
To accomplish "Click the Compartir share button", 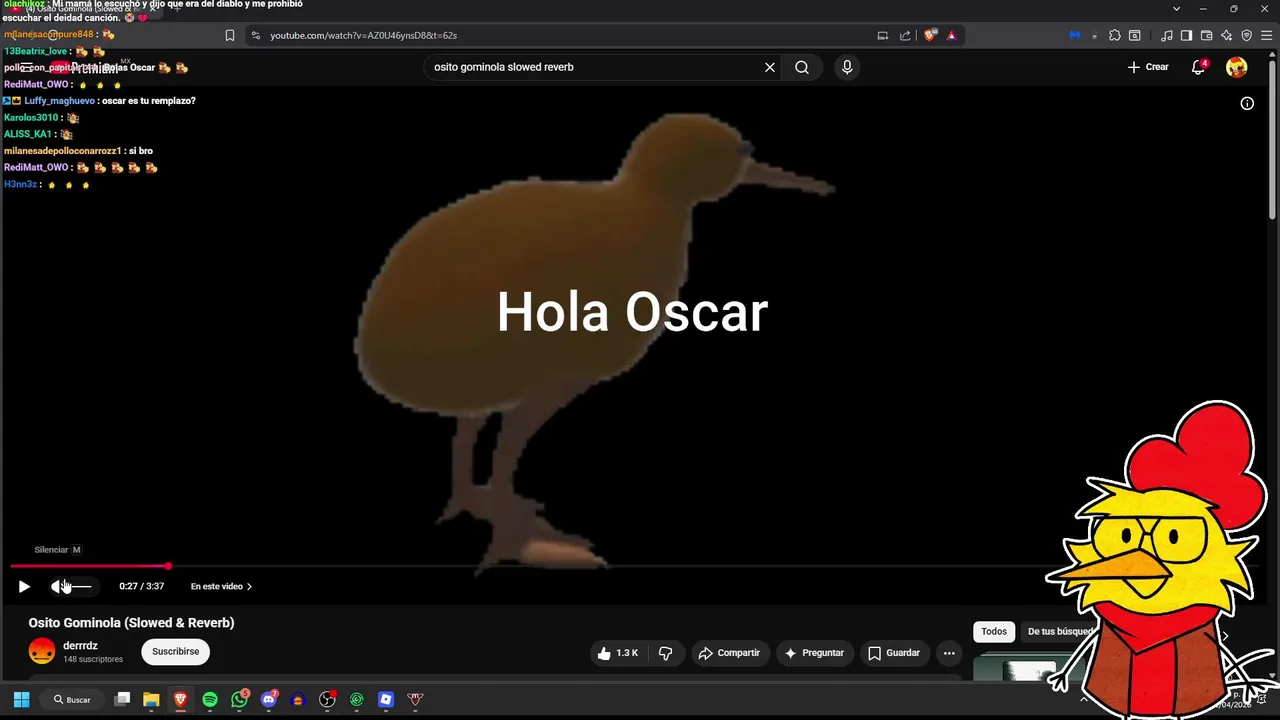I will click(730, 653).
